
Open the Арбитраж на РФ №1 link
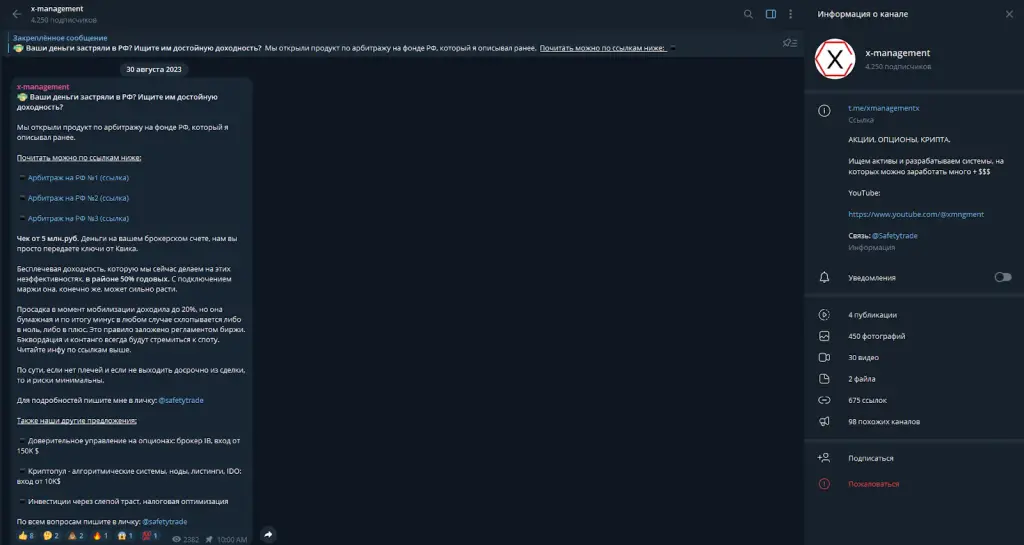(78, 178)
